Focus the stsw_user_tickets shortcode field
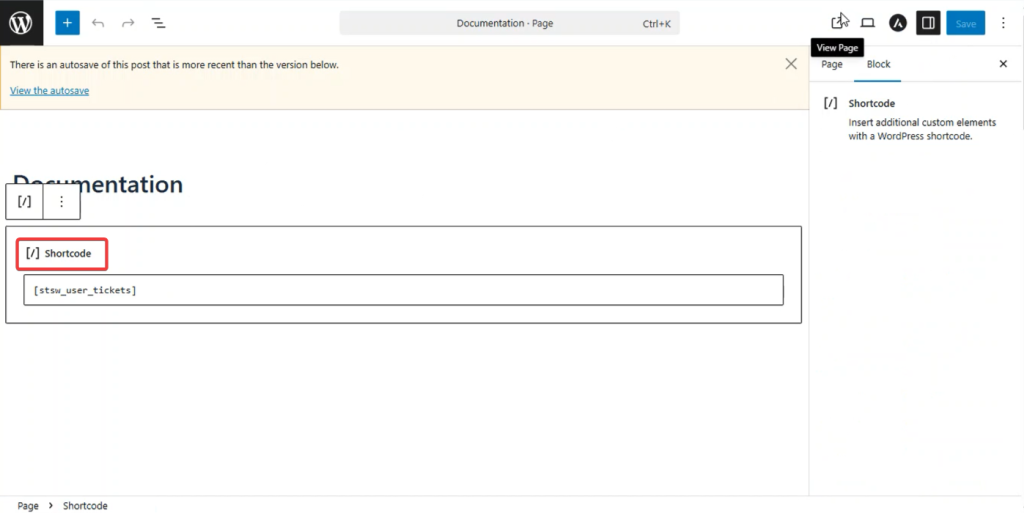The width and height of the screenshot is (1024, 513). tap(404, 290)
